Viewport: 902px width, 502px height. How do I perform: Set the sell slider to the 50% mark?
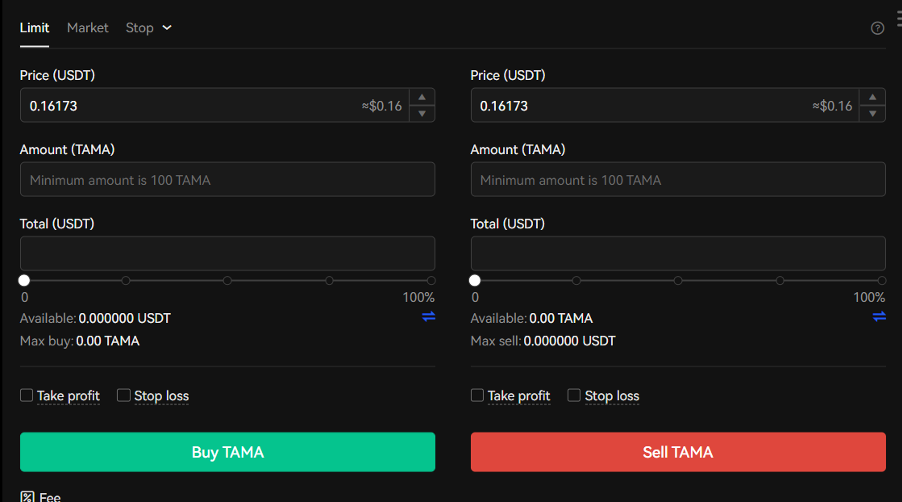(678, 281)
